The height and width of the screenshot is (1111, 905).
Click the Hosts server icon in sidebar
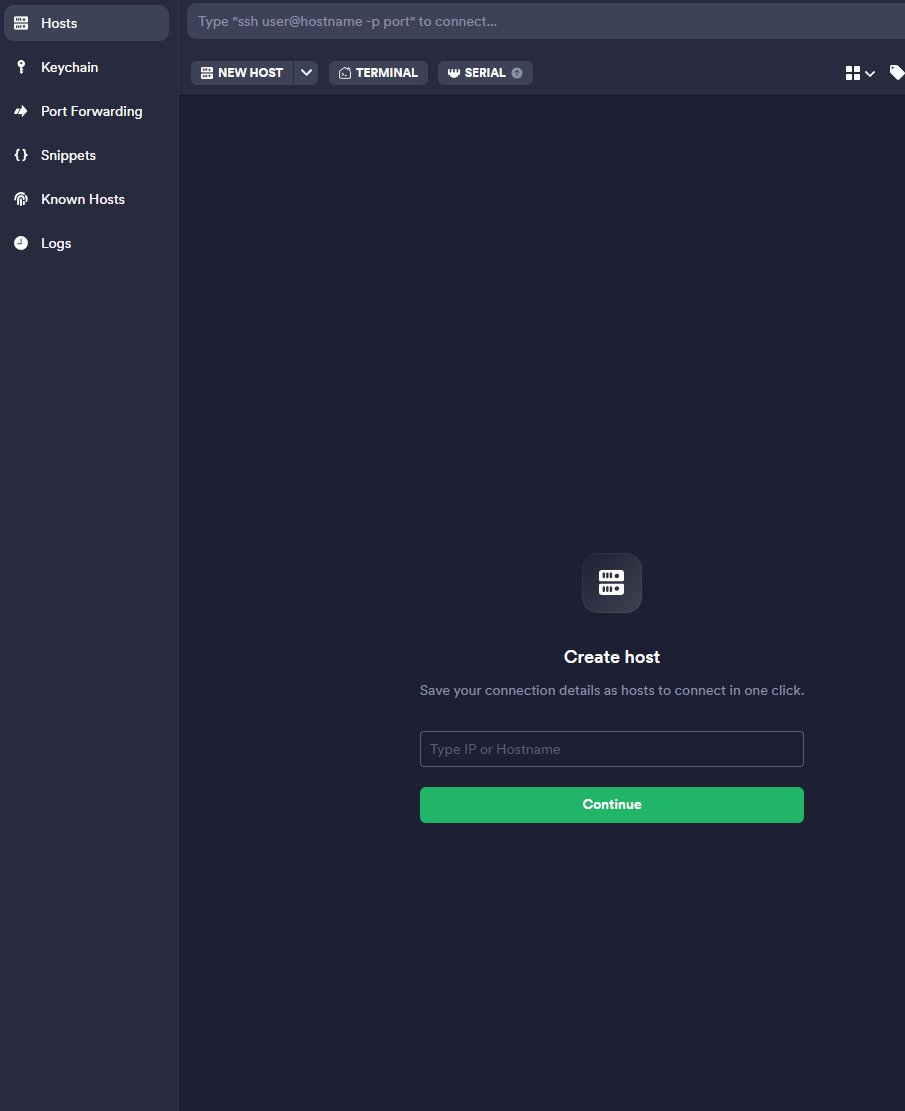[21, 23]
